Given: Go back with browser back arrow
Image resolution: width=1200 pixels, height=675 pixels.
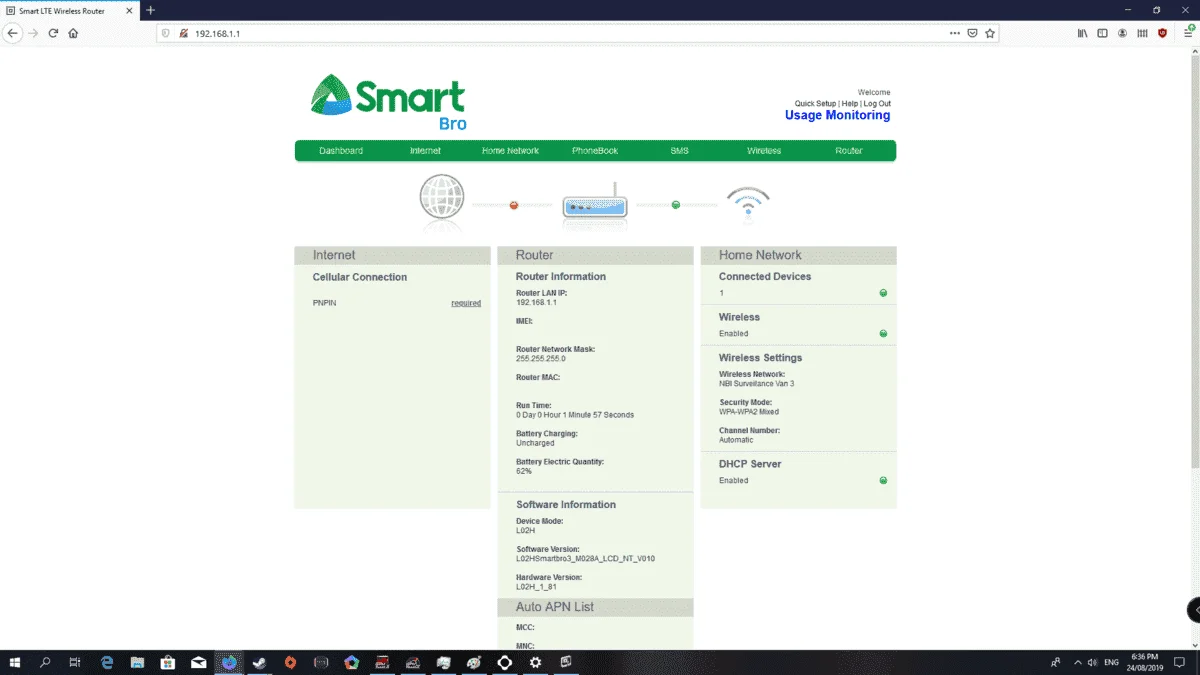Looking at the screenshot, I should (12, 33).
